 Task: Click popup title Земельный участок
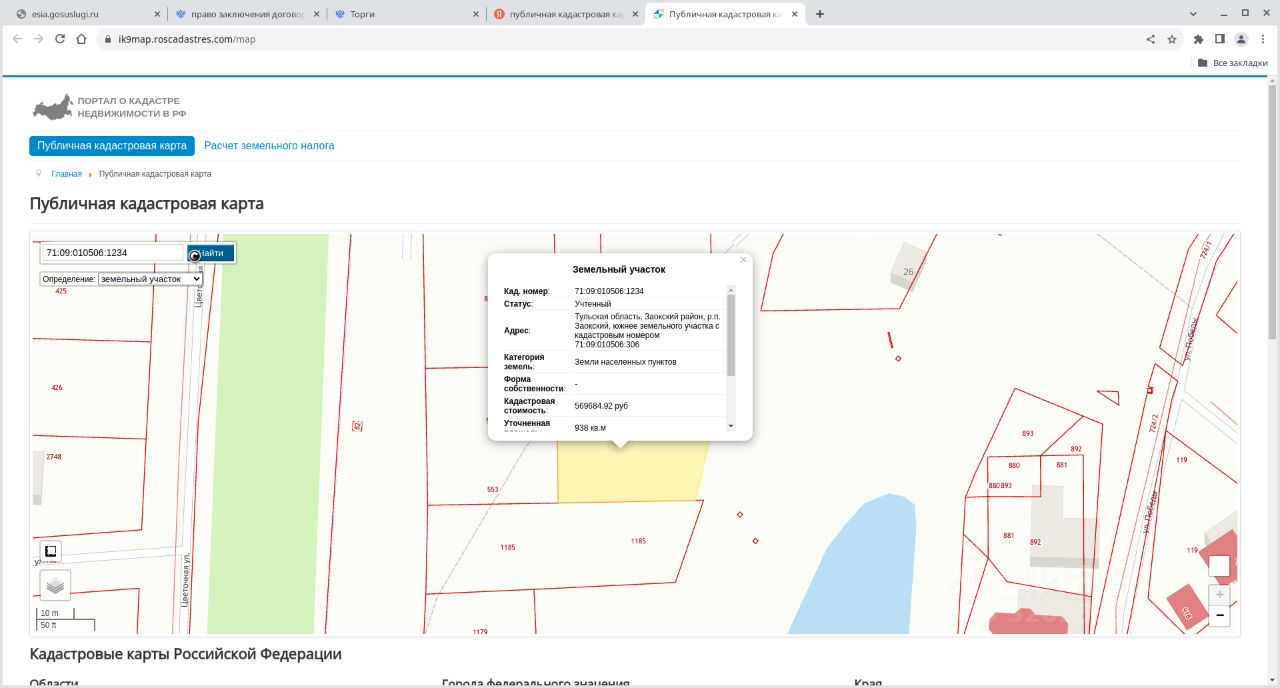point(619,269)
